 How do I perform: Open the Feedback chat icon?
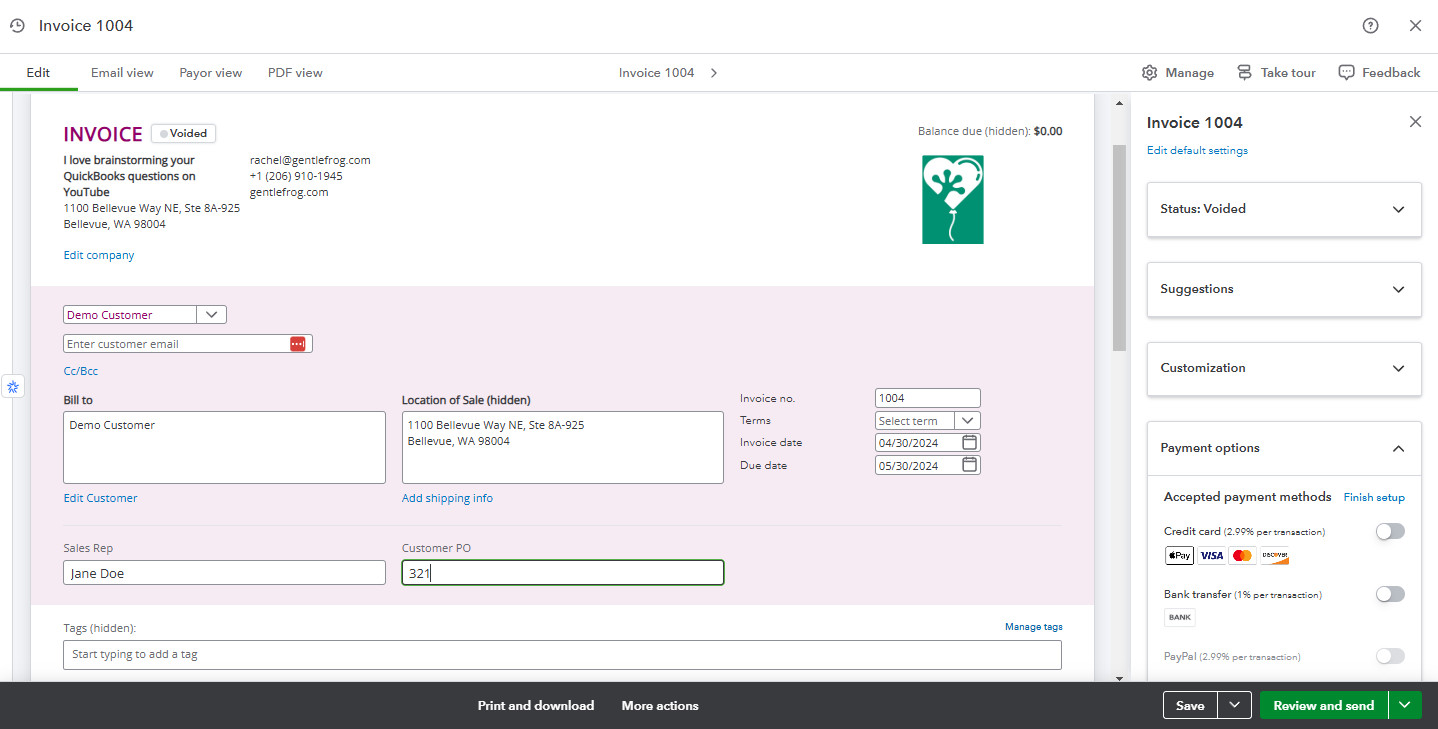pos(1346,73)
